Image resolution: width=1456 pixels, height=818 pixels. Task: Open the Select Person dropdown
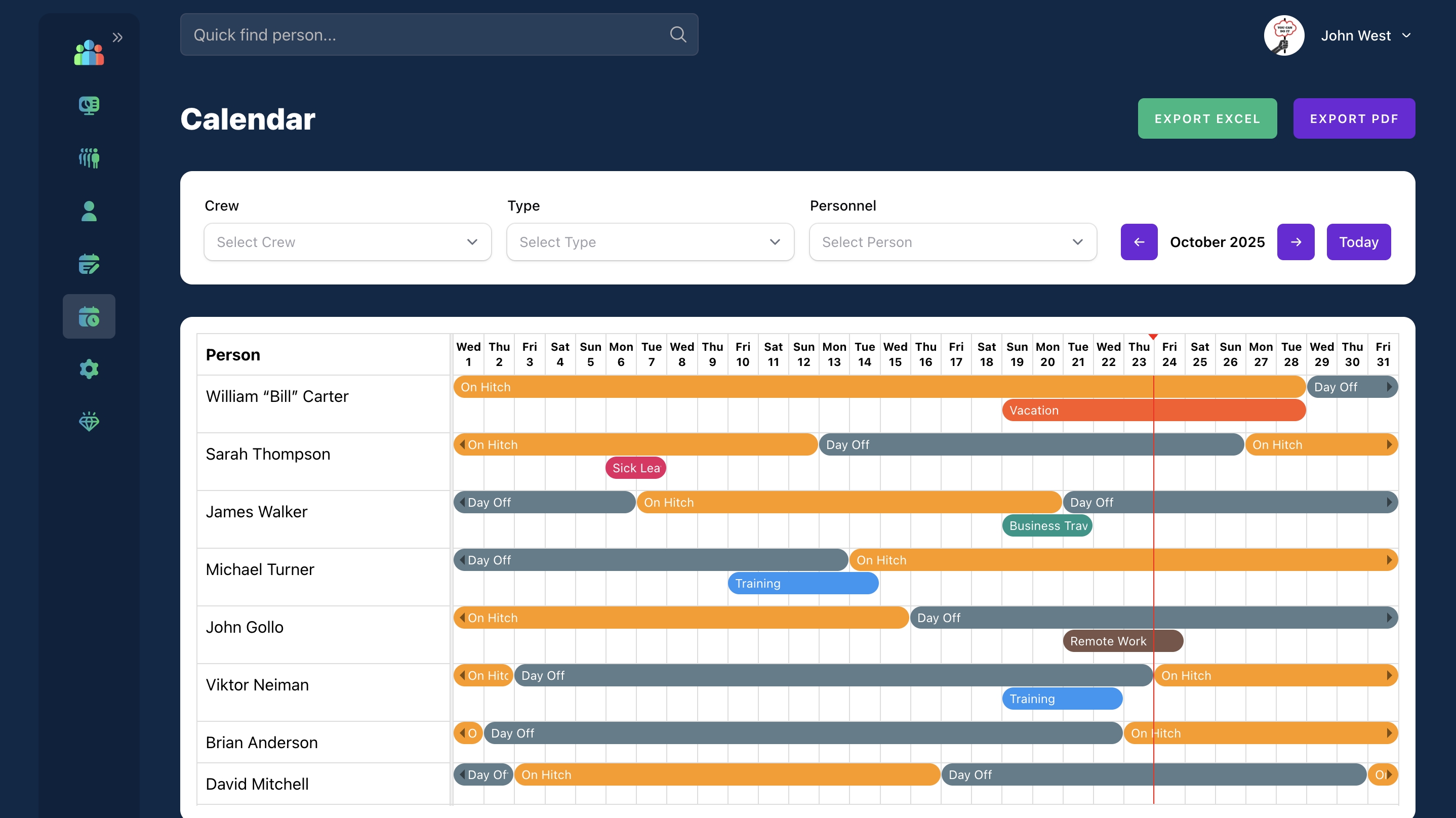(952, 242)
